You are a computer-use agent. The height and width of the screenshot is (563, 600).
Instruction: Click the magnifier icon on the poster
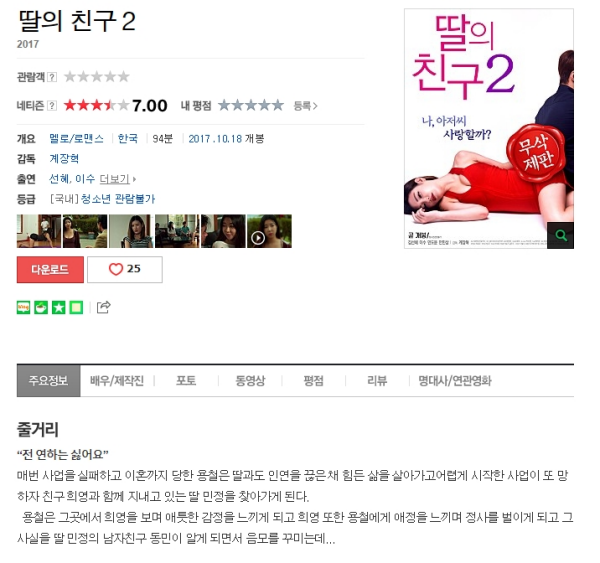pyautogui.click(x=560, y=235)
